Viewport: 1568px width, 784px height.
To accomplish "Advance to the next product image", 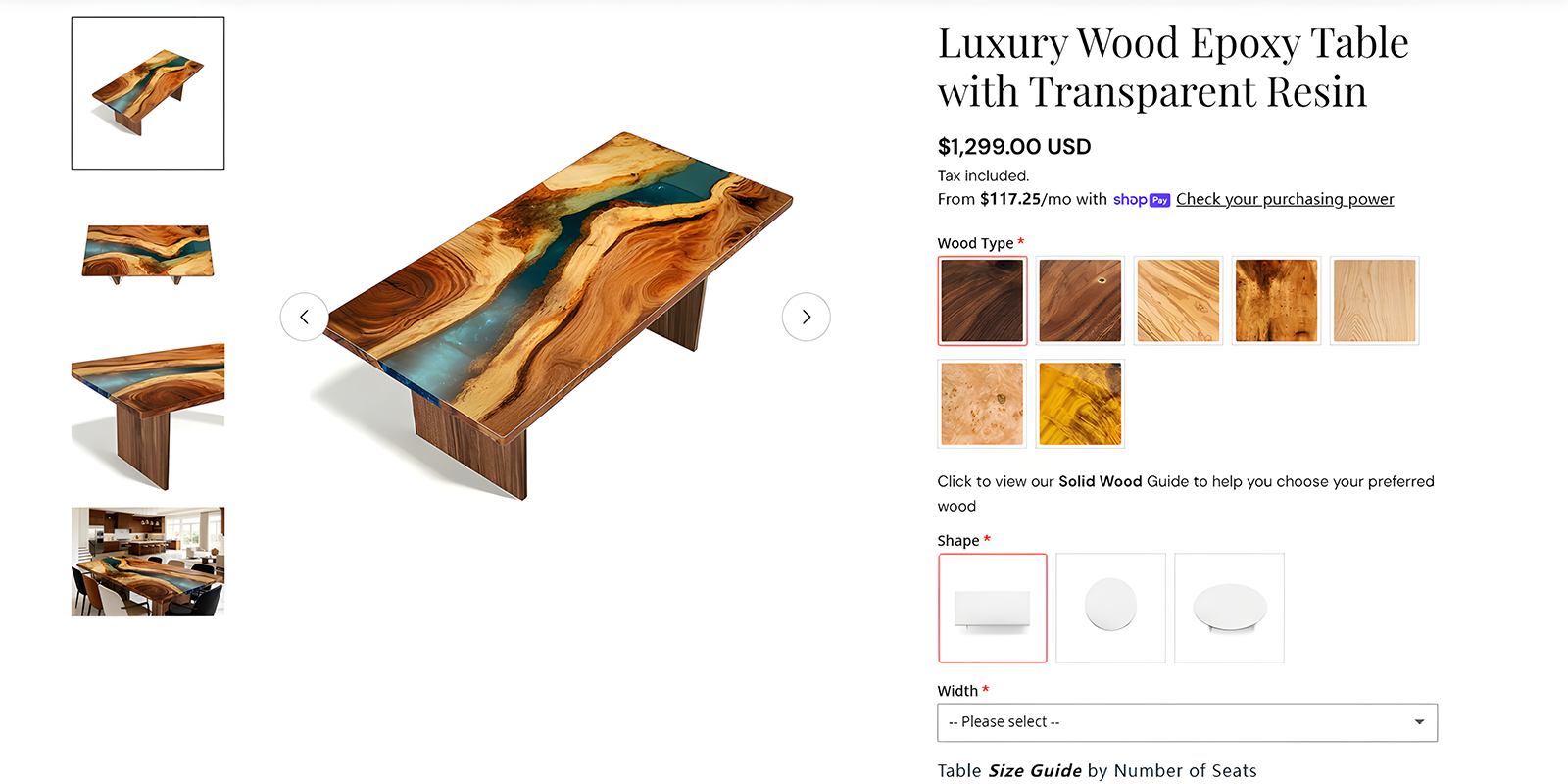I will 806,317.
